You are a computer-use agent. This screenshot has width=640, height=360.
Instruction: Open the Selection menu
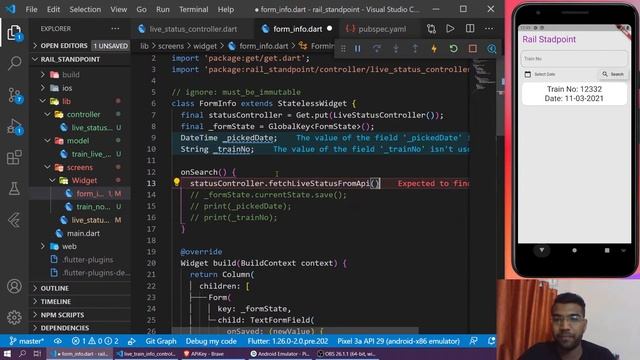(x=85, y=9)
